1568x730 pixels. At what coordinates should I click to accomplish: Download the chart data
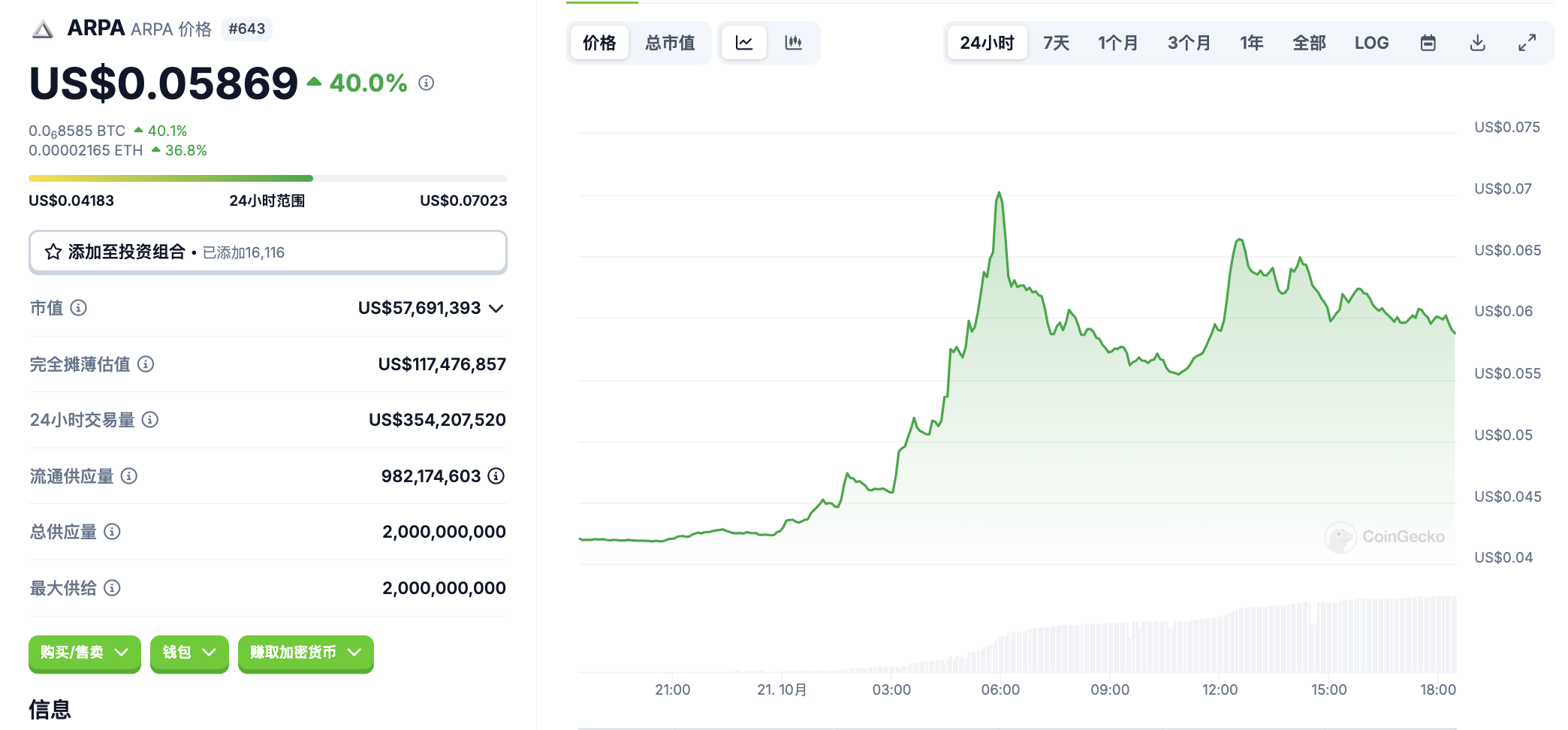1477,43
